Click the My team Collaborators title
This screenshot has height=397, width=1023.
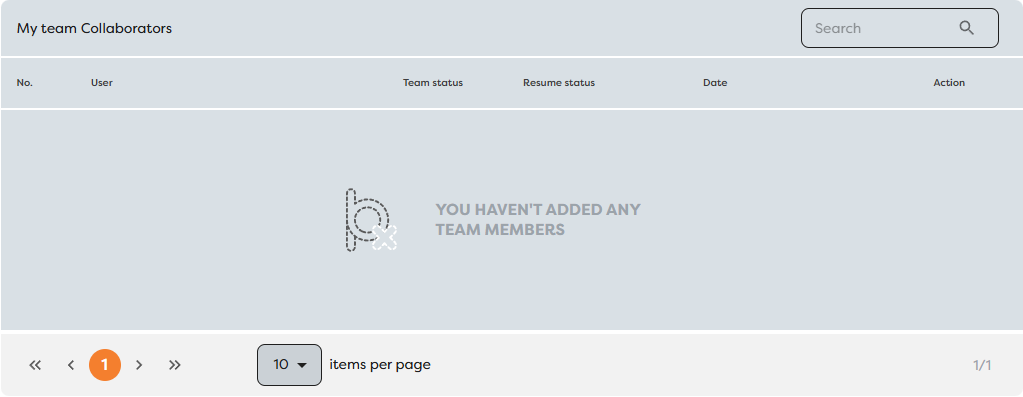pyautogui.click(x=95, y=29)
